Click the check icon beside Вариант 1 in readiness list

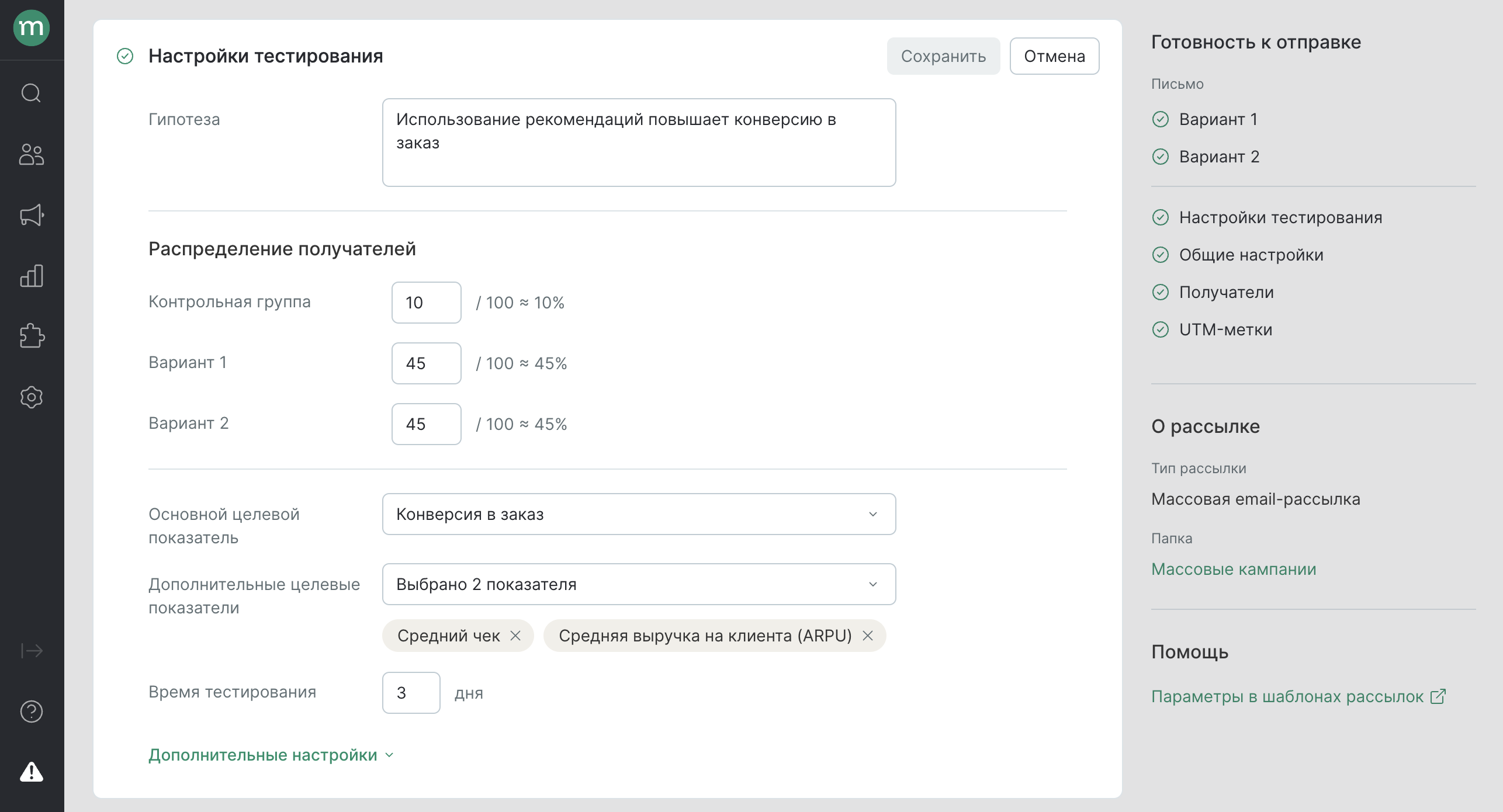coord(1161,119)
